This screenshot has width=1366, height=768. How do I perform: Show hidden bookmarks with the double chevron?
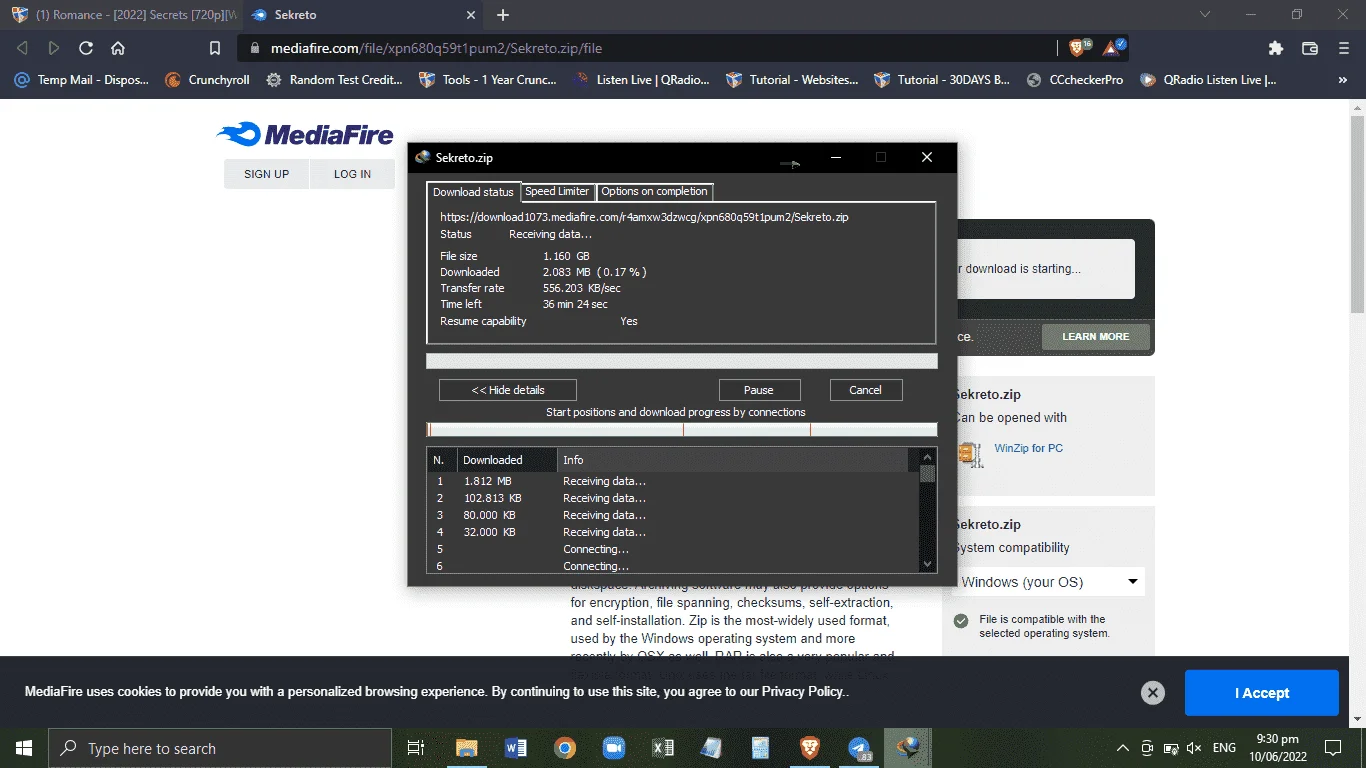pyautogui.click(x=1343, y=80)
